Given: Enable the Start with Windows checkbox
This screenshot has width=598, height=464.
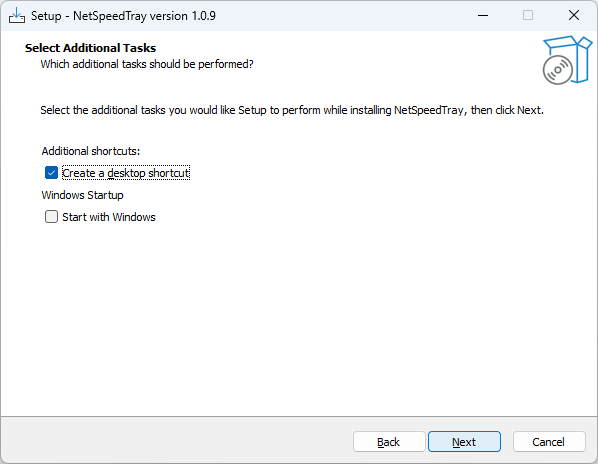Looking at the screenshot, I should (x=51, y=217).
